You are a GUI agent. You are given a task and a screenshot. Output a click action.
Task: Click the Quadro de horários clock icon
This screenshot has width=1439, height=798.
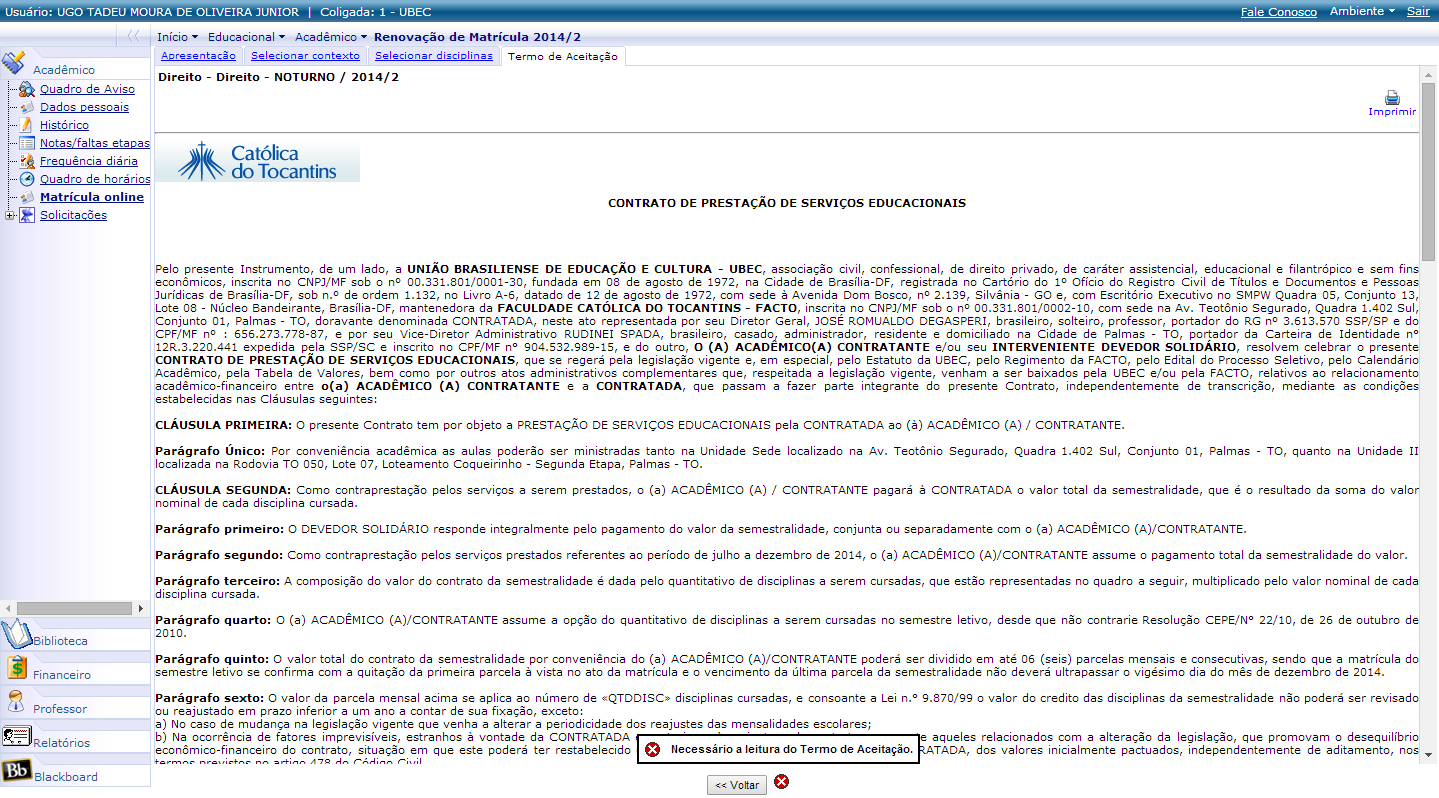[x=27, y=179]
